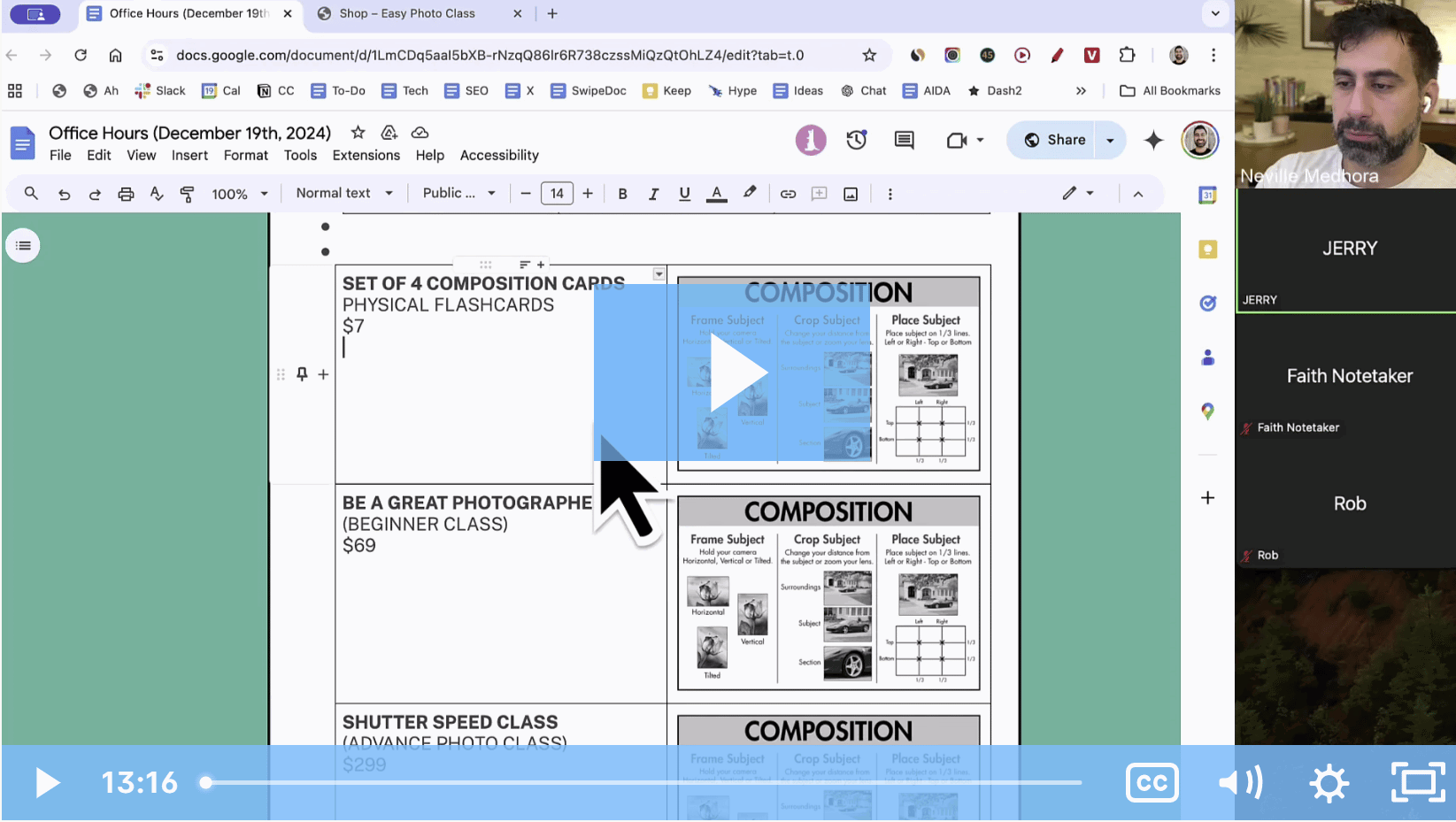Toggle bold formatting
The height and width of the screenshot is (822, 1456).
(622, 194)
